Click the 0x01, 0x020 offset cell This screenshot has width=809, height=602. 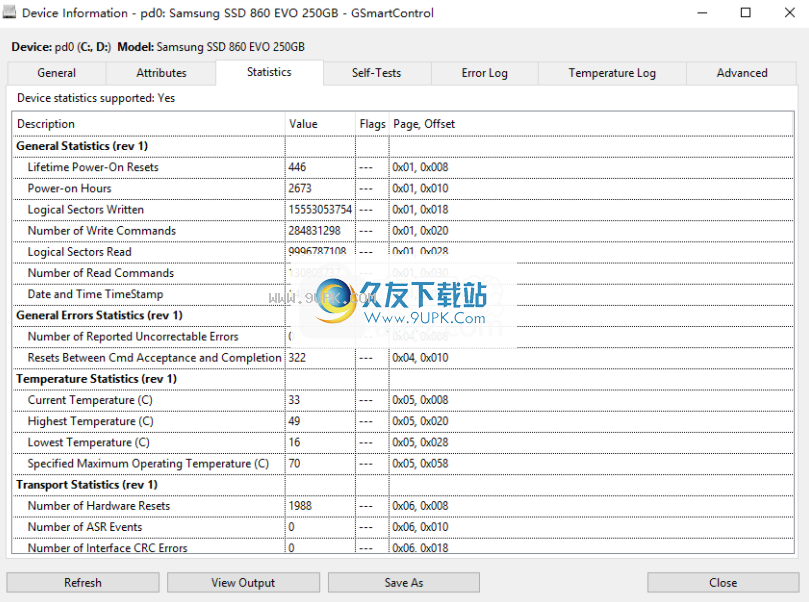(x=591, y=231)
